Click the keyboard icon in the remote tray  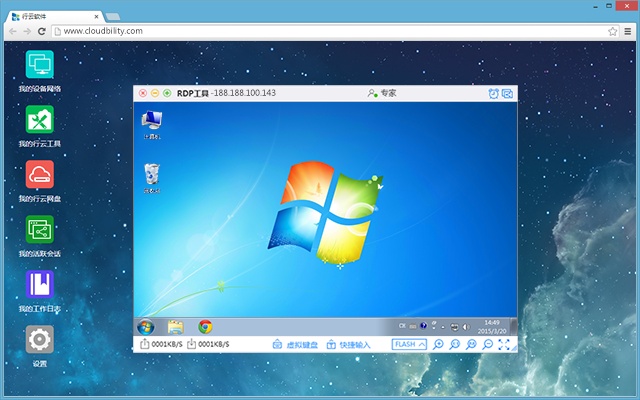point(413,326)
